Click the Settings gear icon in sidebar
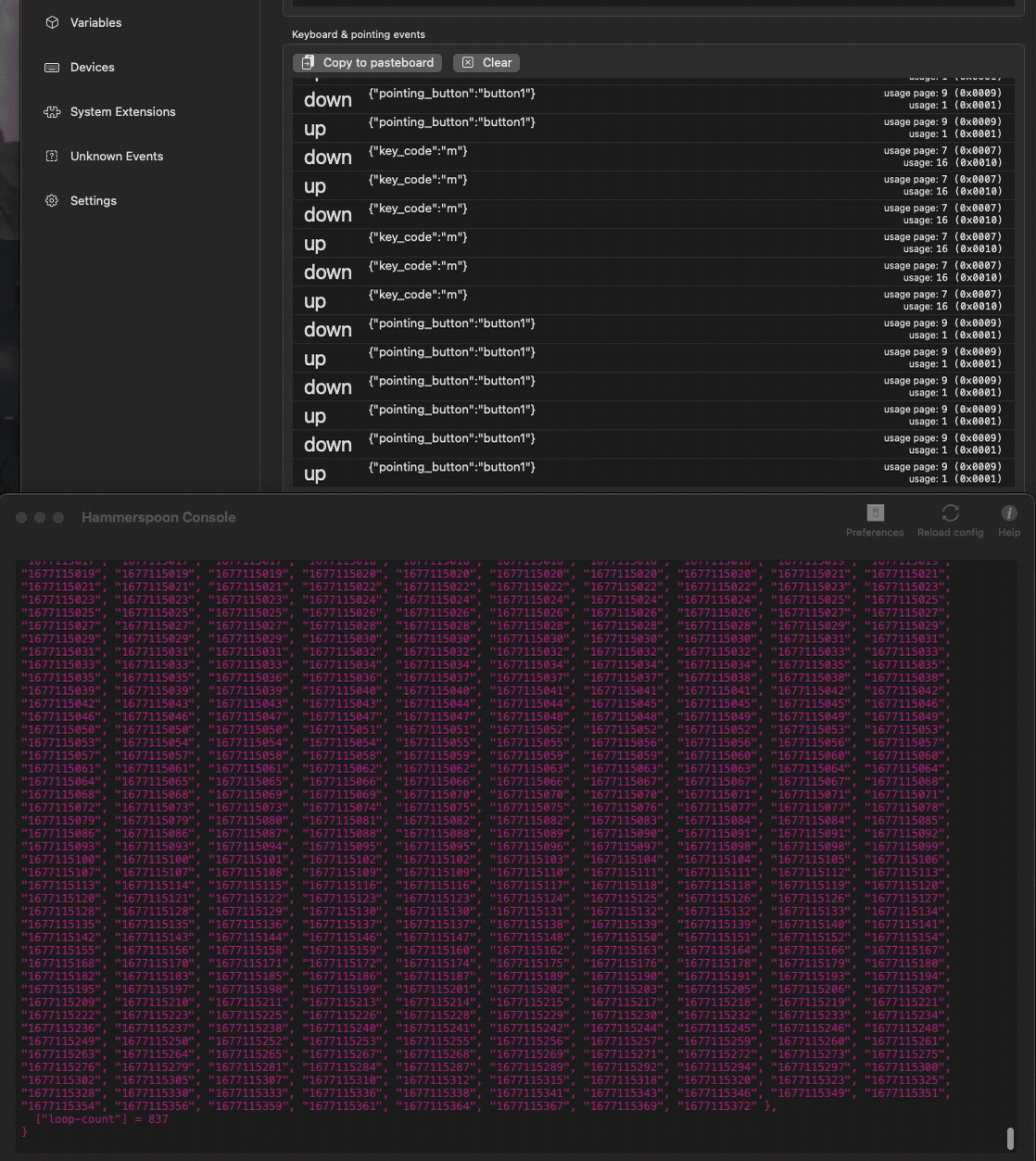The width and height of the screenshot is (1036, 1161). coord(52,200)
